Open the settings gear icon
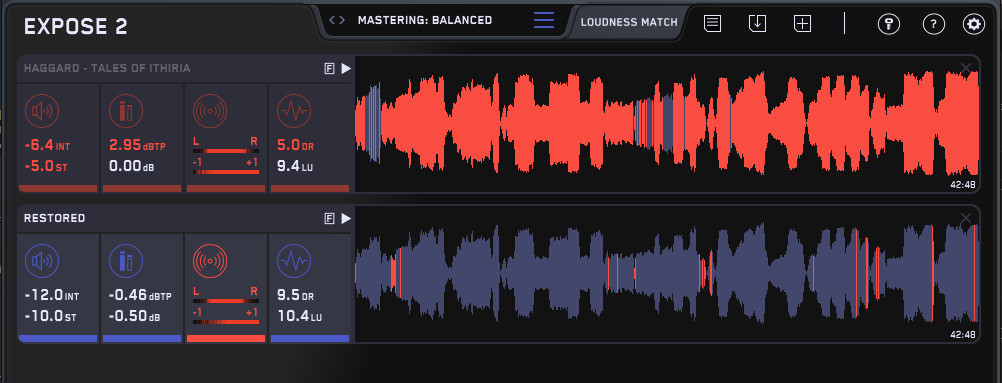 coord(974,24)
